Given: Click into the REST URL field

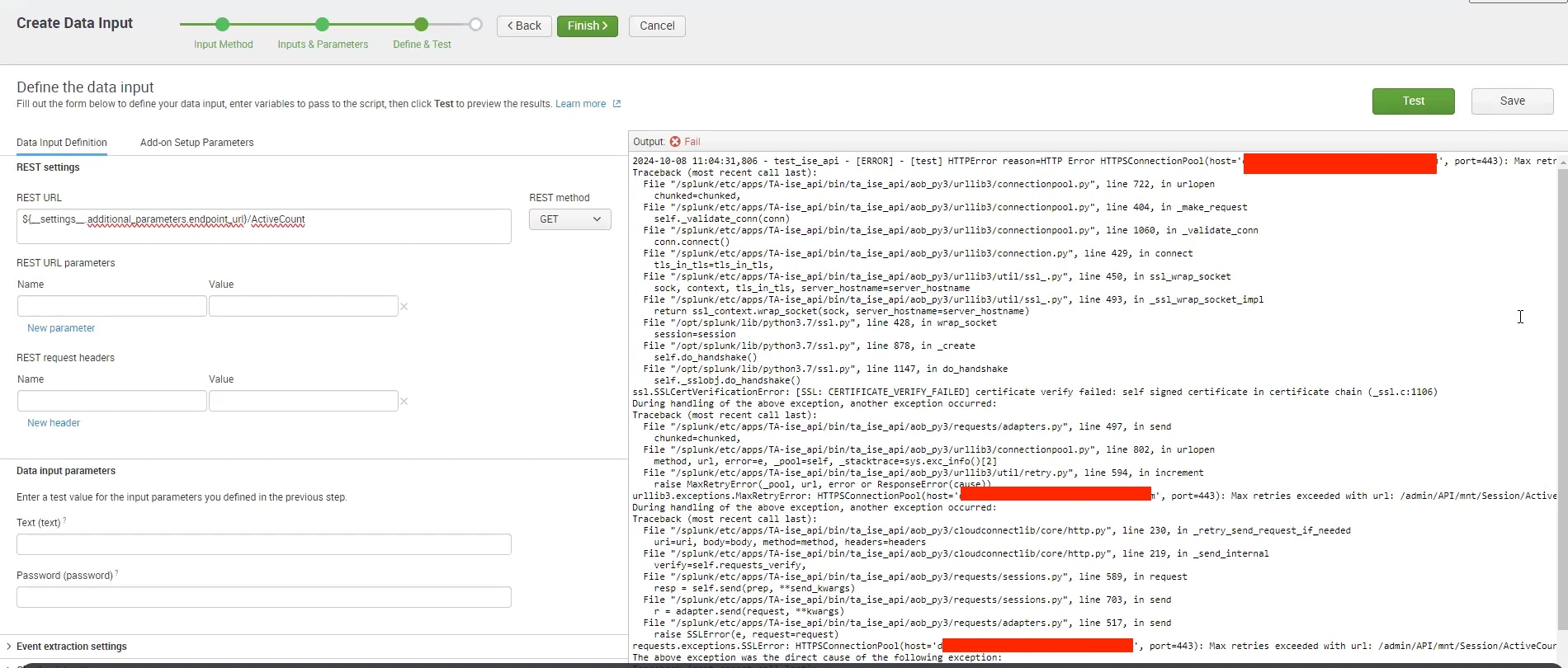Looking at the screenshot, I should coord(264,226).
